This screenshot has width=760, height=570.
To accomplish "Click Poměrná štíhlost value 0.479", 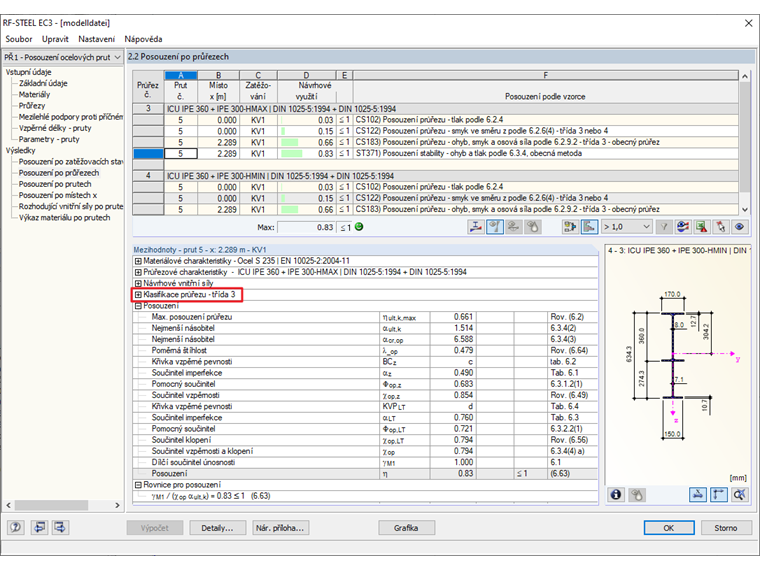I will pyautogui.click(x=452, y=350).
